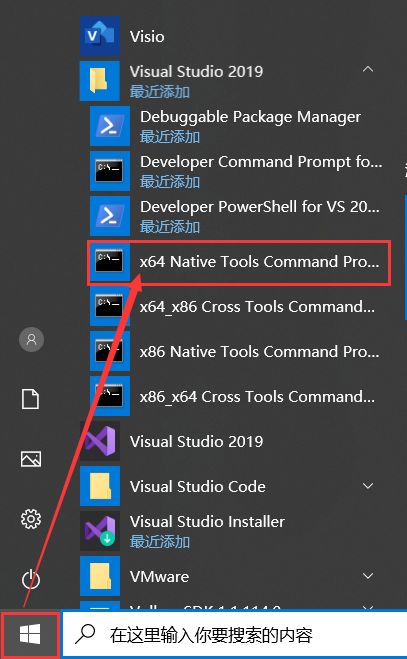The image size is (407, 659).
Task: Click the taskbar search input box
Action: (235, 635)
